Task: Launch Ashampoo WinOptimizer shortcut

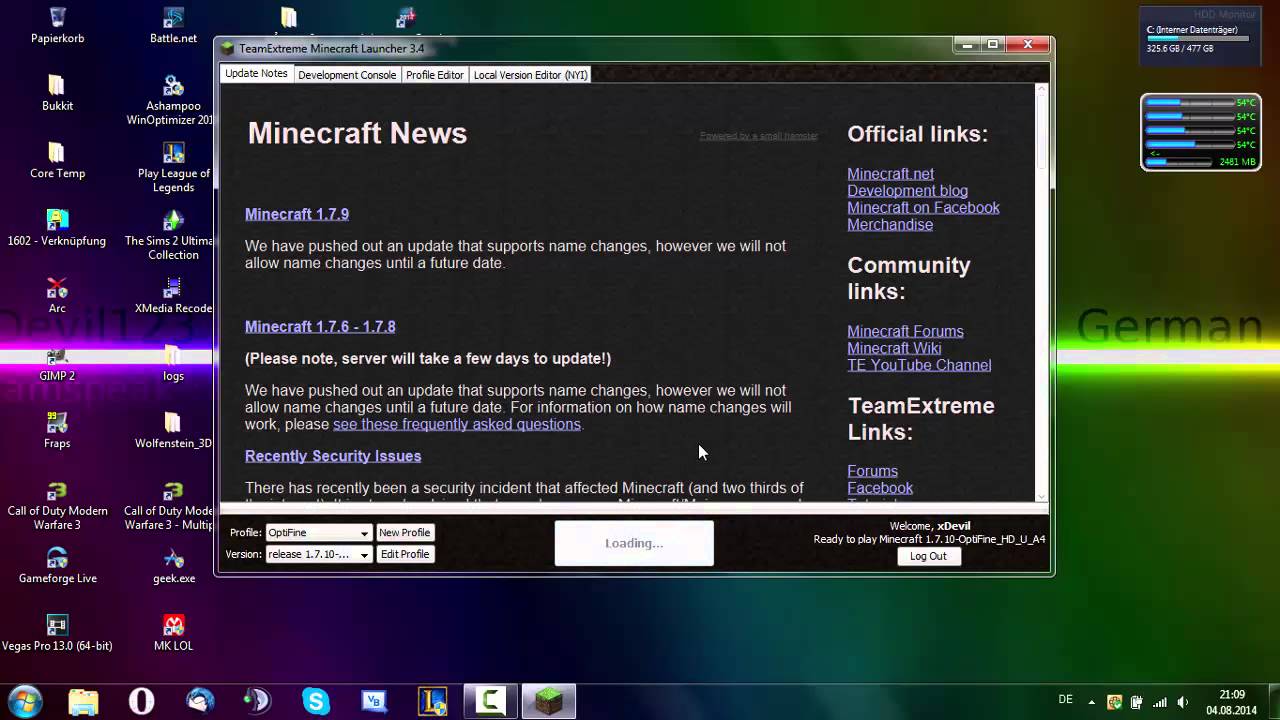Action: tap(173, 100)
